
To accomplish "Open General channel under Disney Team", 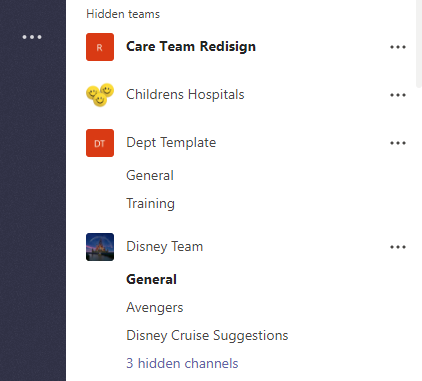I will coord(151,279).
